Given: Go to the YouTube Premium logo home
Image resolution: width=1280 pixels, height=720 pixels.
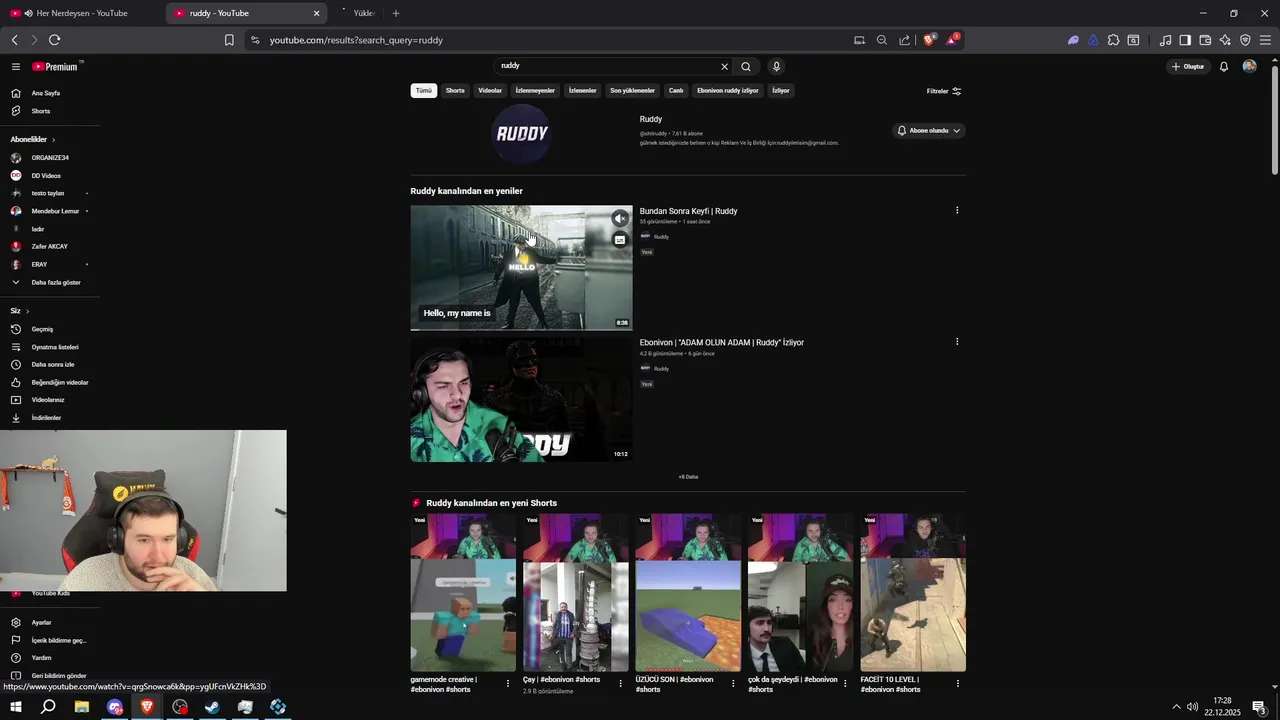Looking at the screenshot, I should [x=55, y=67].
